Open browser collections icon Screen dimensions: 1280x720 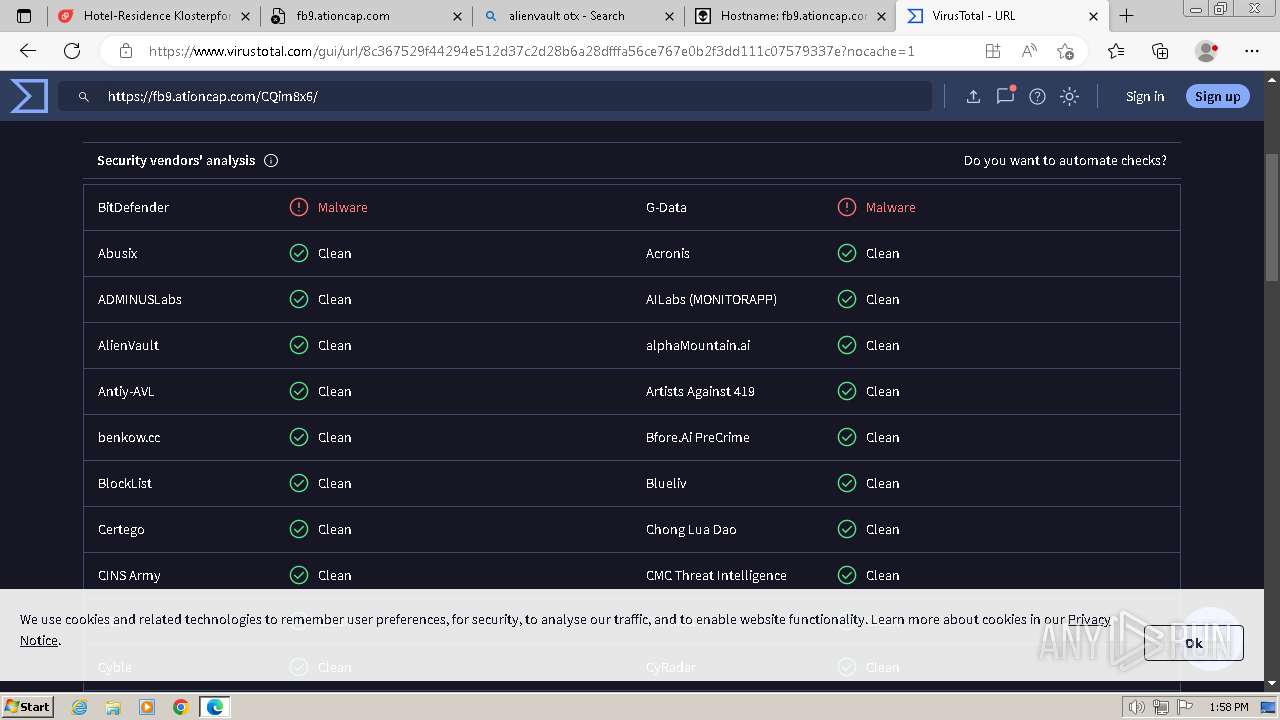coord(1160,51)
